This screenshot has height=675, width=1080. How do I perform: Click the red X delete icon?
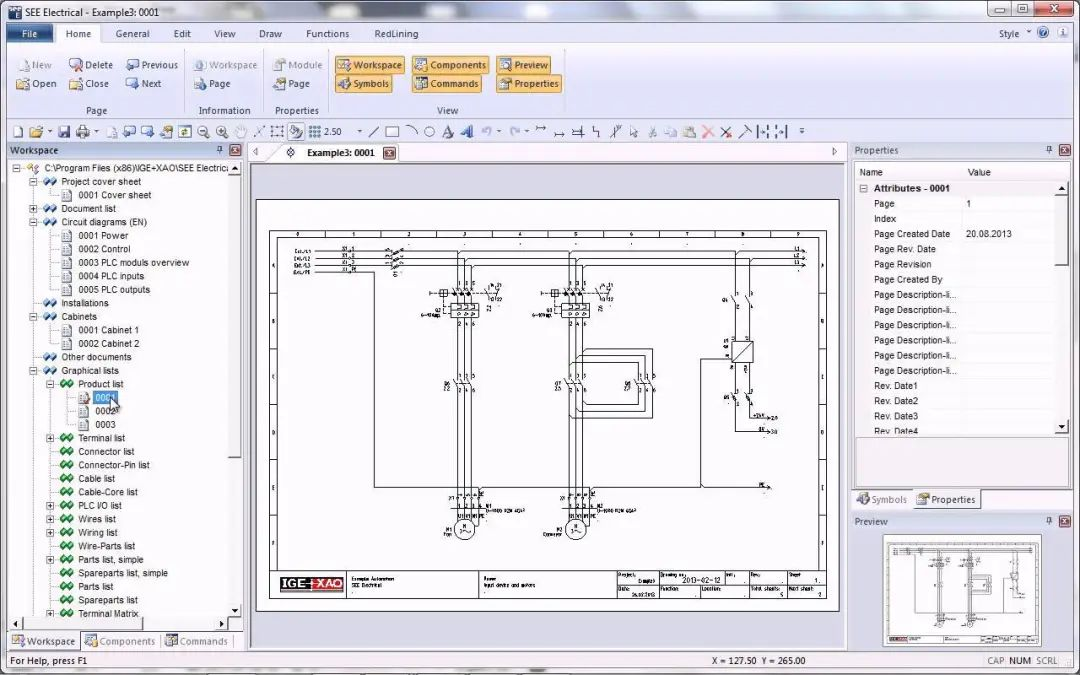708,132
